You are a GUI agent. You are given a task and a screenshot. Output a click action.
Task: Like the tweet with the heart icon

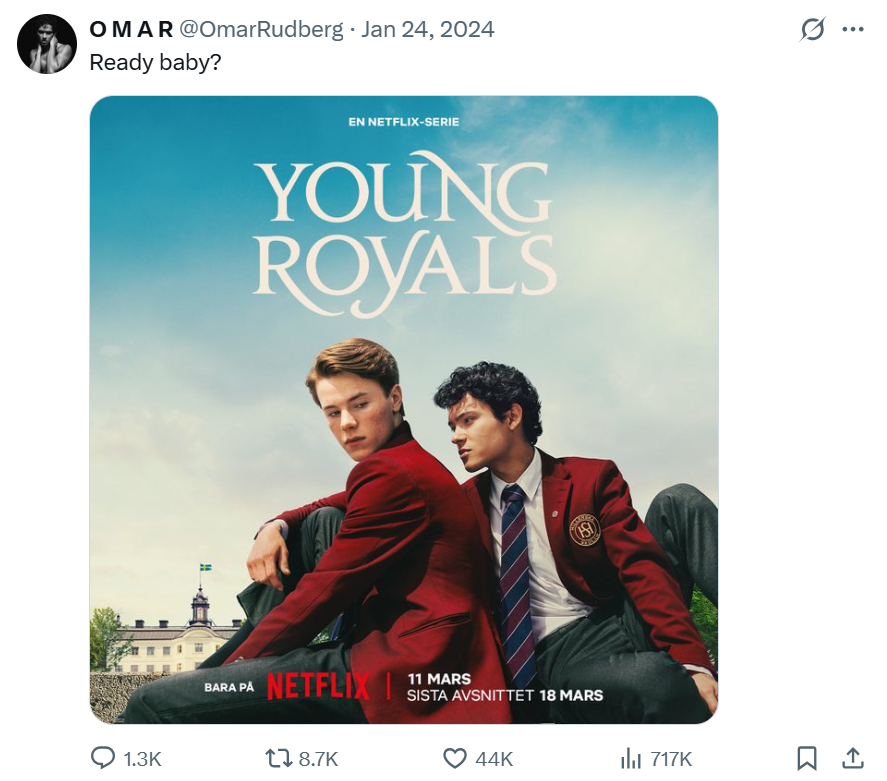click(455, 759)
